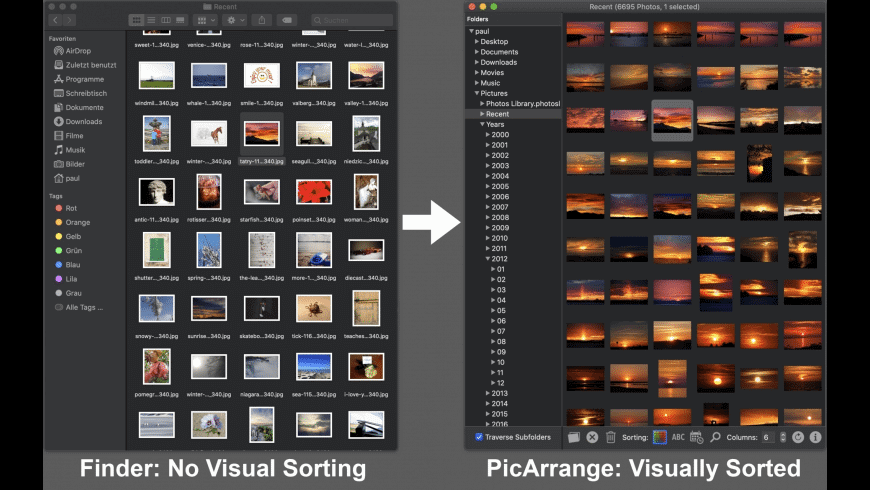Click PicArrange open folder icon

point(574,437)
